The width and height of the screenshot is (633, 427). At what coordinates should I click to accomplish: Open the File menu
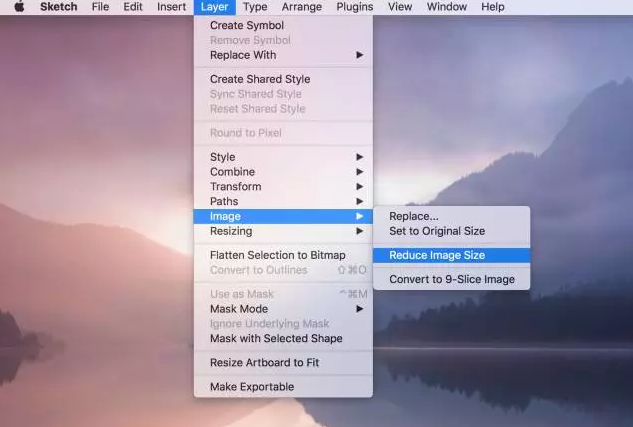click(100, 7)
